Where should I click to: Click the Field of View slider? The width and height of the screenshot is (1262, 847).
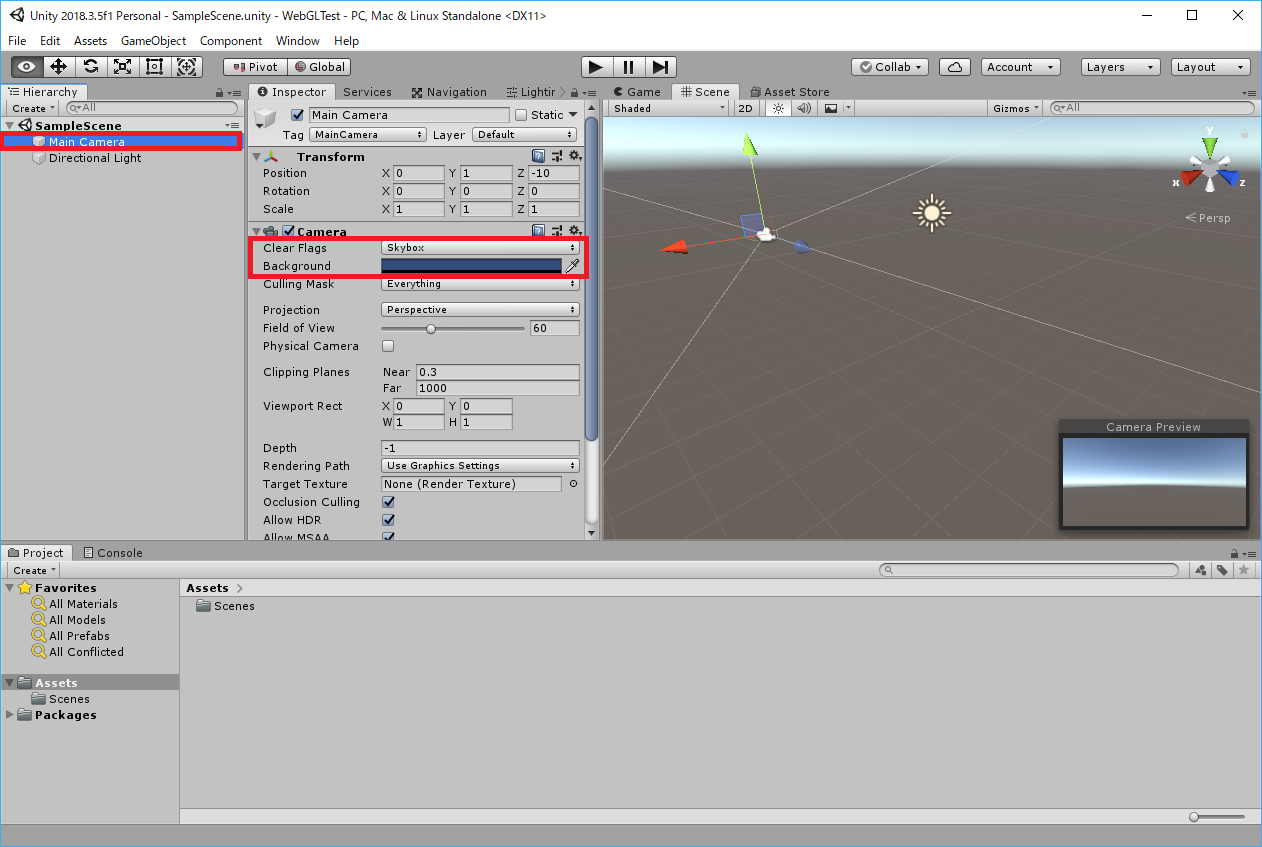tap(453, 328)
